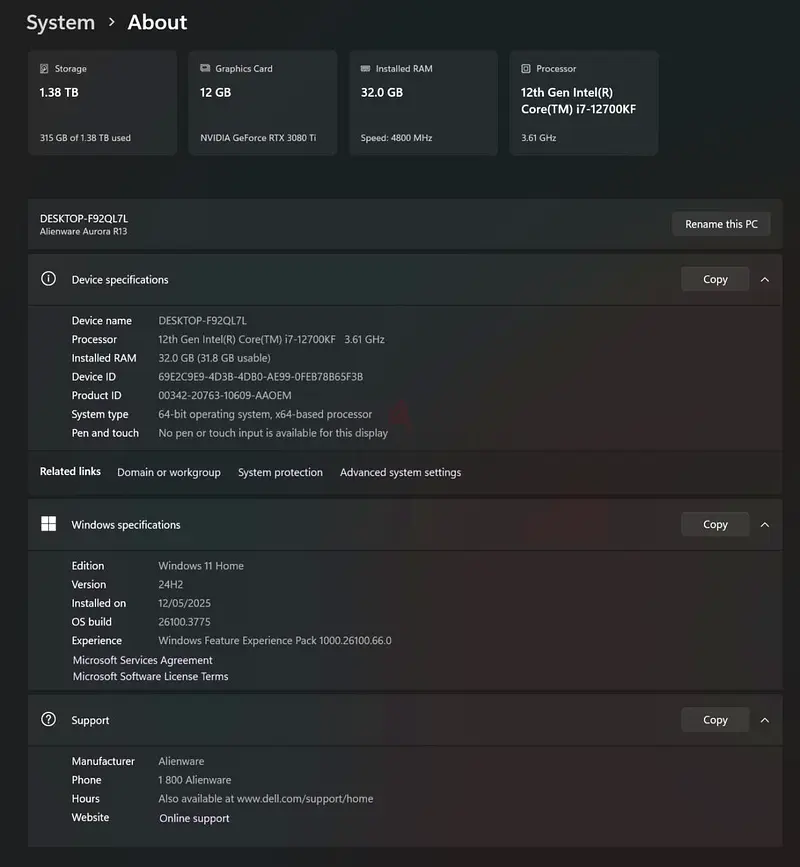Rename this PC
Viewport: 800px width, 867px height.
point(721,224)
